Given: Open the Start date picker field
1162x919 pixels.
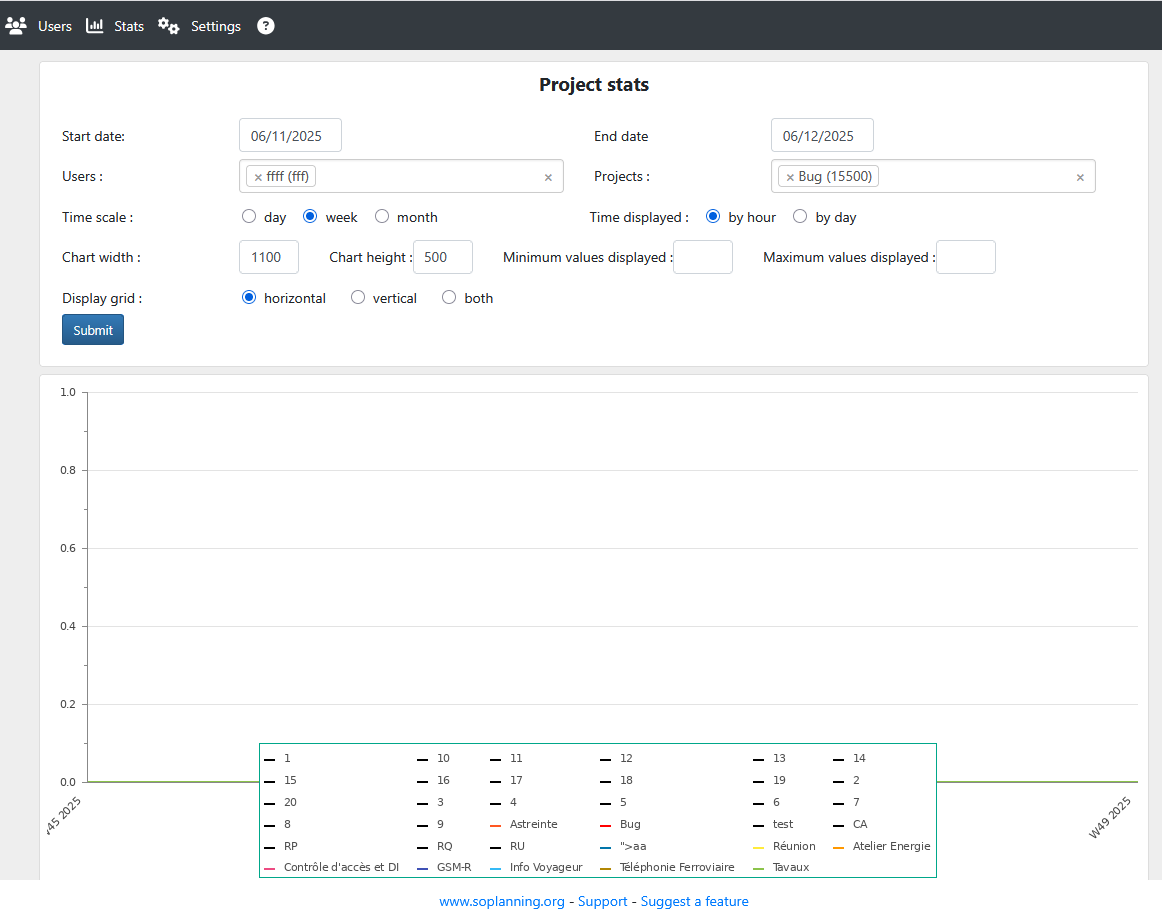Looking at the screenshot, I should tap(290, 136).
